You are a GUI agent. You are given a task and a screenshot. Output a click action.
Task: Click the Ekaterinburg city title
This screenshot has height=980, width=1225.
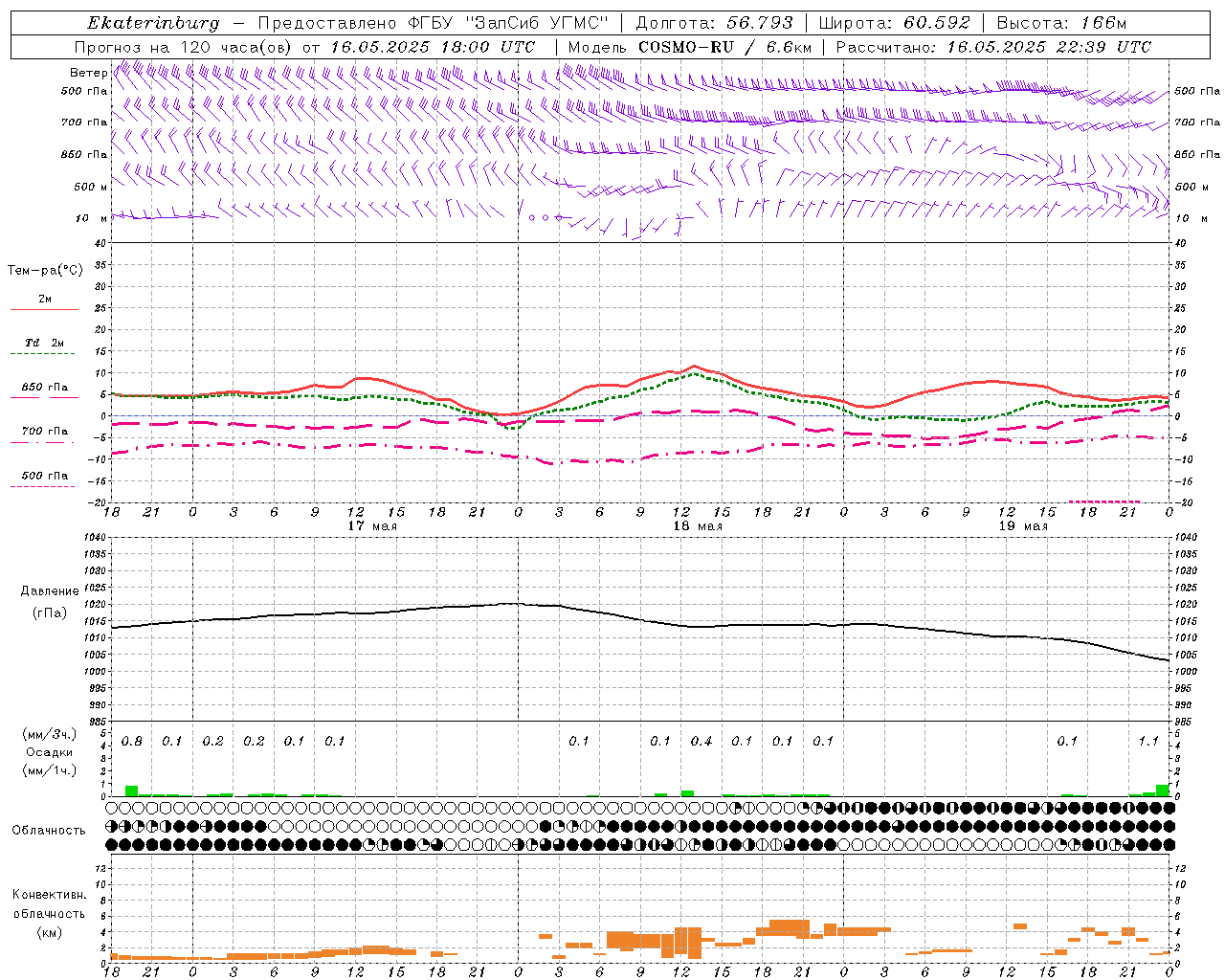[153, 23]
